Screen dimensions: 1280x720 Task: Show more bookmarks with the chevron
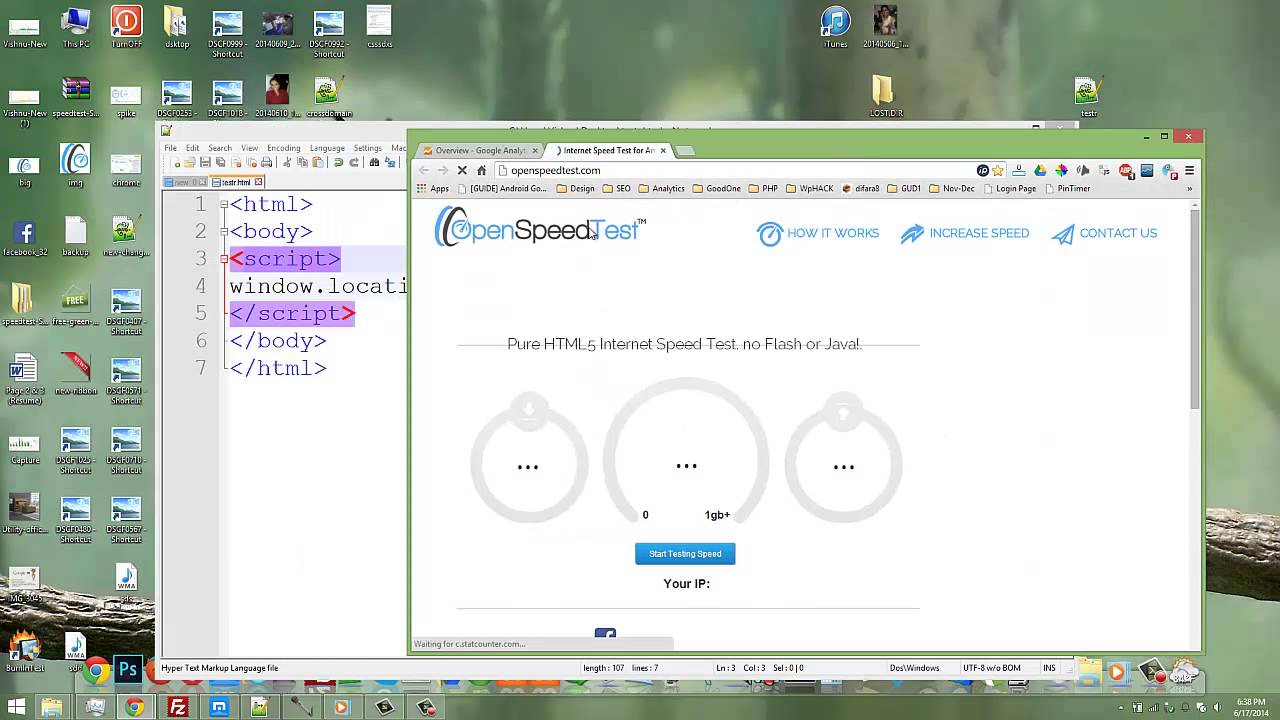1189,189
